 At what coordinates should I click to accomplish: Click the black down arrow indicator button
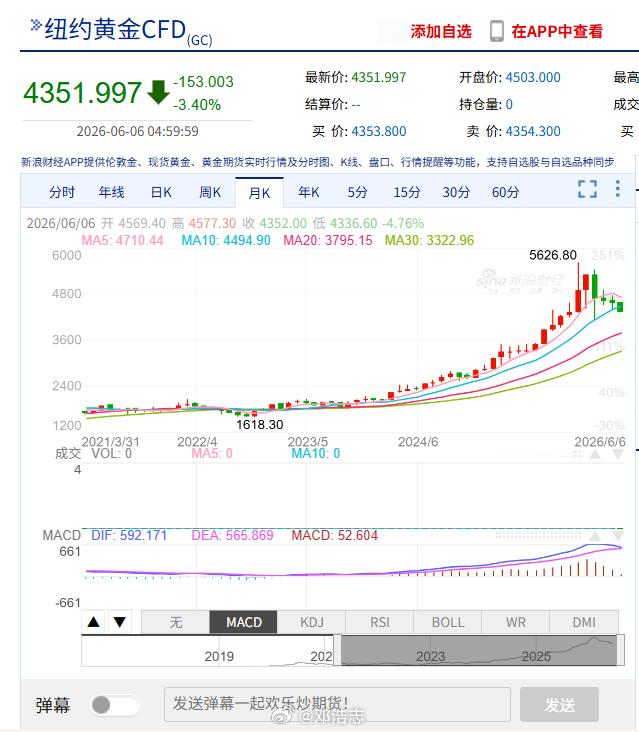click(119, 622)
